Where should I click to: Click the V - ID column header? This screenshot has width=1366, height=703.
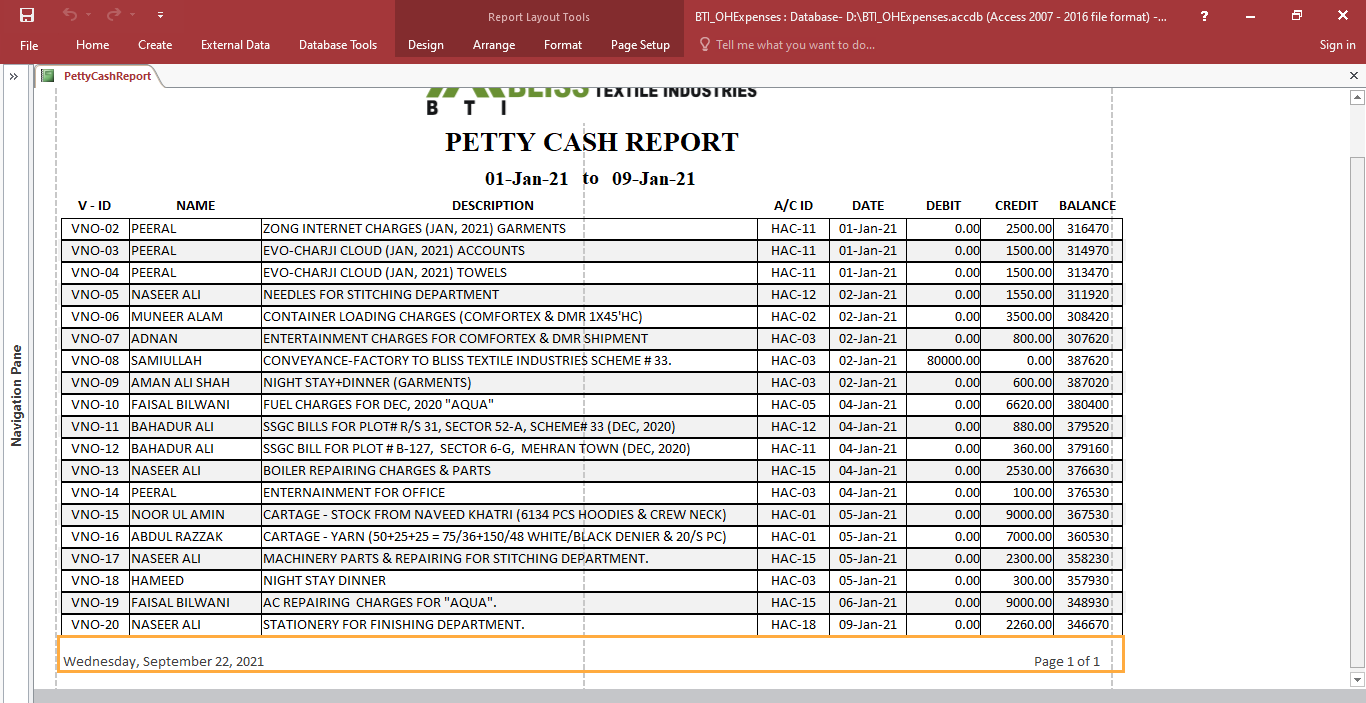(95, 205)
